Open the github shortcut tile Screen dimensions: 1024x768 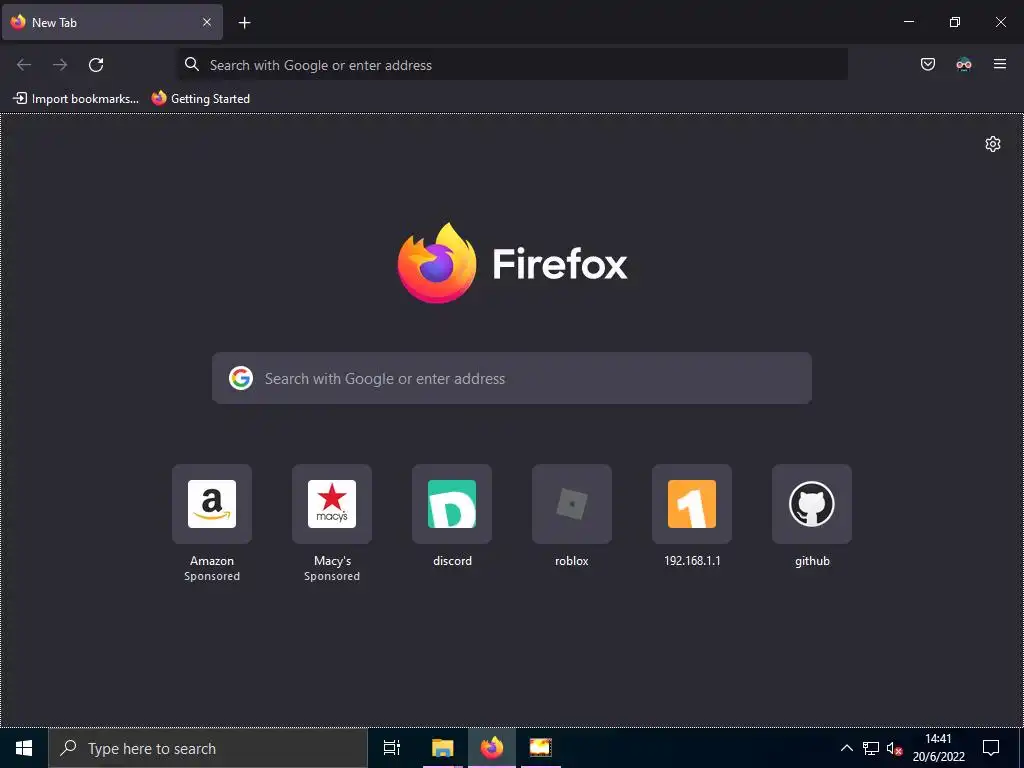pyautogui.click(x=812, y=504)
